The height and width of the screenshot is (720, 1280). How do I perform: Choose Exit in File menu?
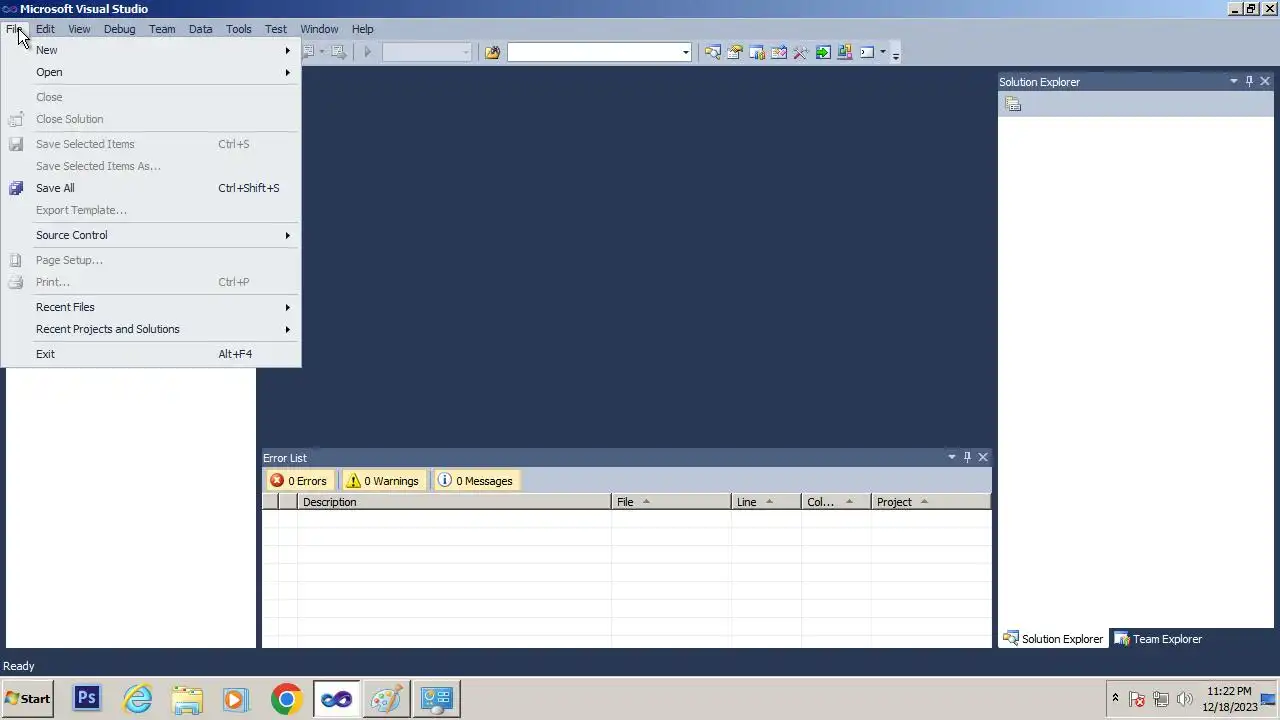coord(150,354)
